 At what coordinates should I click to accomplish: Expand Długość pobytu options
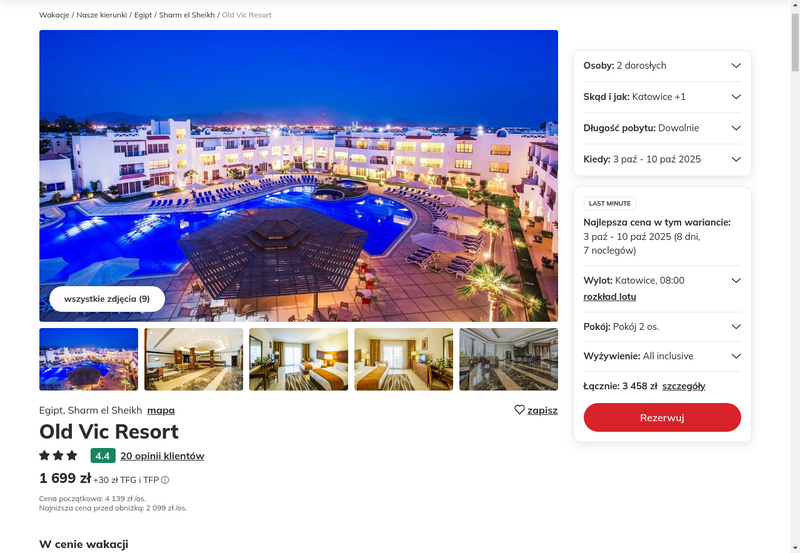(662, 128)
